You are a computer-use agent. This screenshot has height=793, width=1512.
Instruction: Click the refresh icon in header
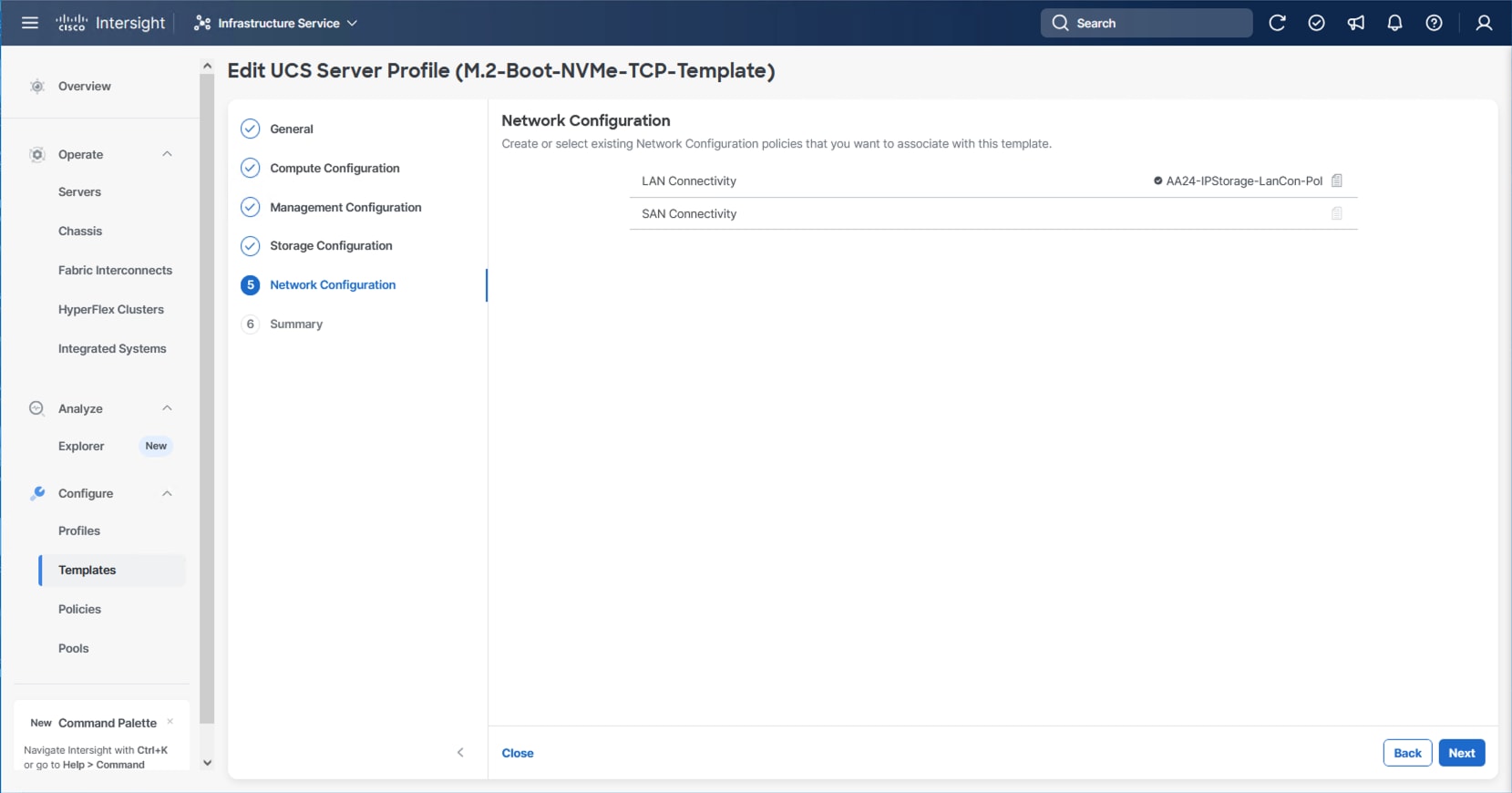click(1277, 23)
